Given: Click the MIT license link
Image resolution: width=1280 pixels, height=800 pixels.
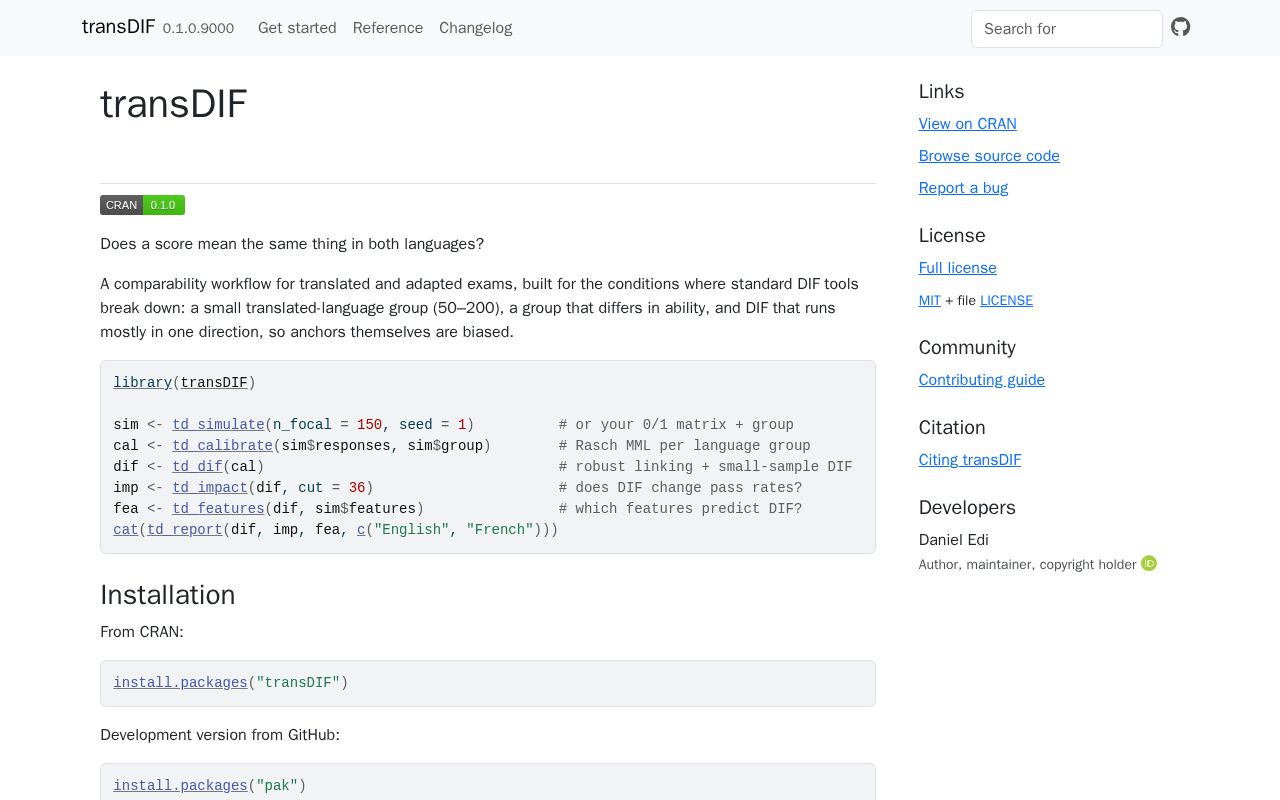Looking at the screenshot, I should pyautogui.click(x=930, y=300).
